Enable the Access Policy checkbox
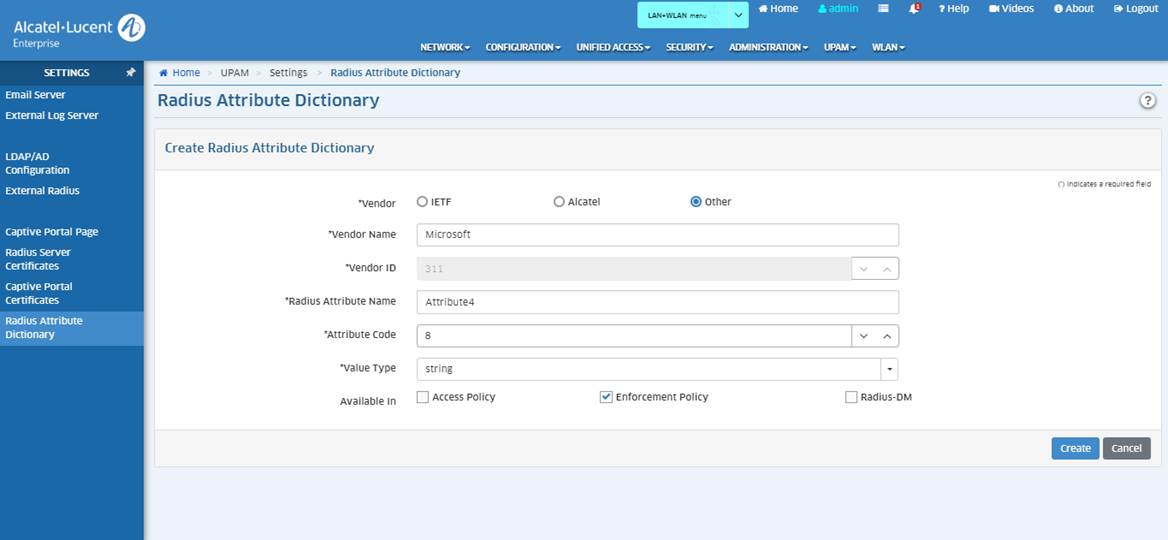The image size is (1168, 540). click(423, 397)
